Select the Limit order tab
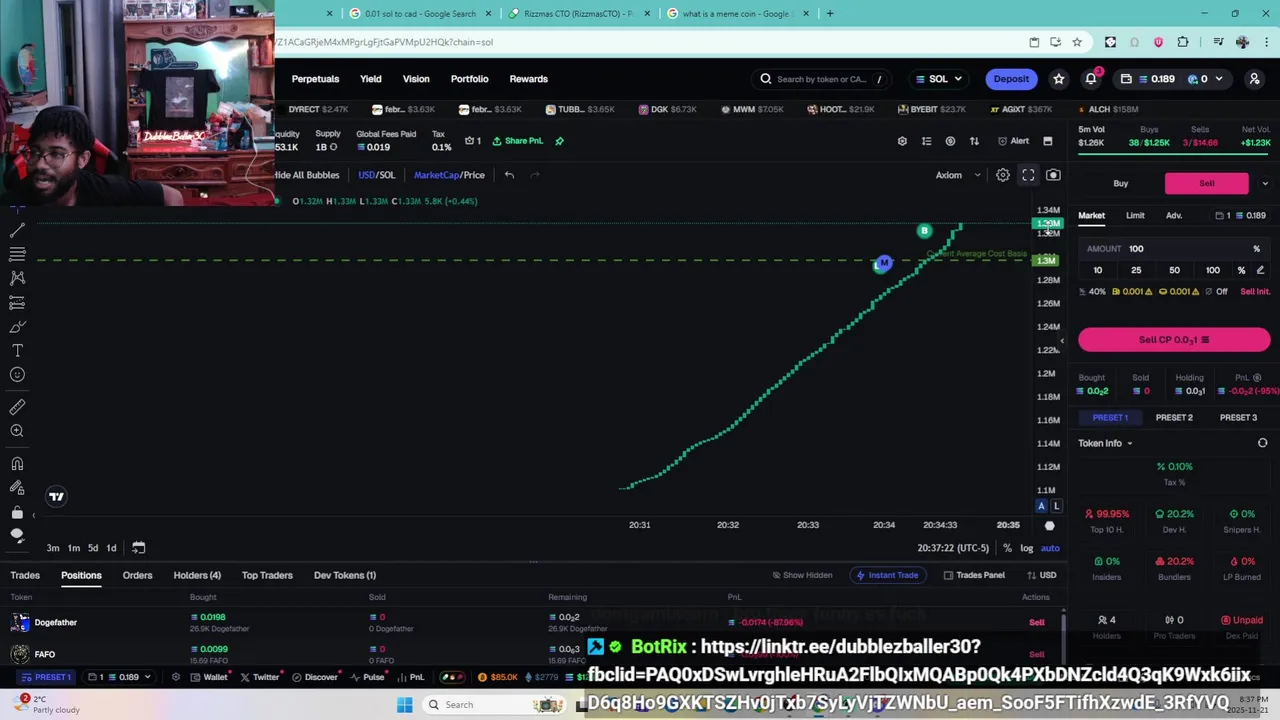Image resolution: width=1280 pixels, height=720 pixels. (1135, 216)
